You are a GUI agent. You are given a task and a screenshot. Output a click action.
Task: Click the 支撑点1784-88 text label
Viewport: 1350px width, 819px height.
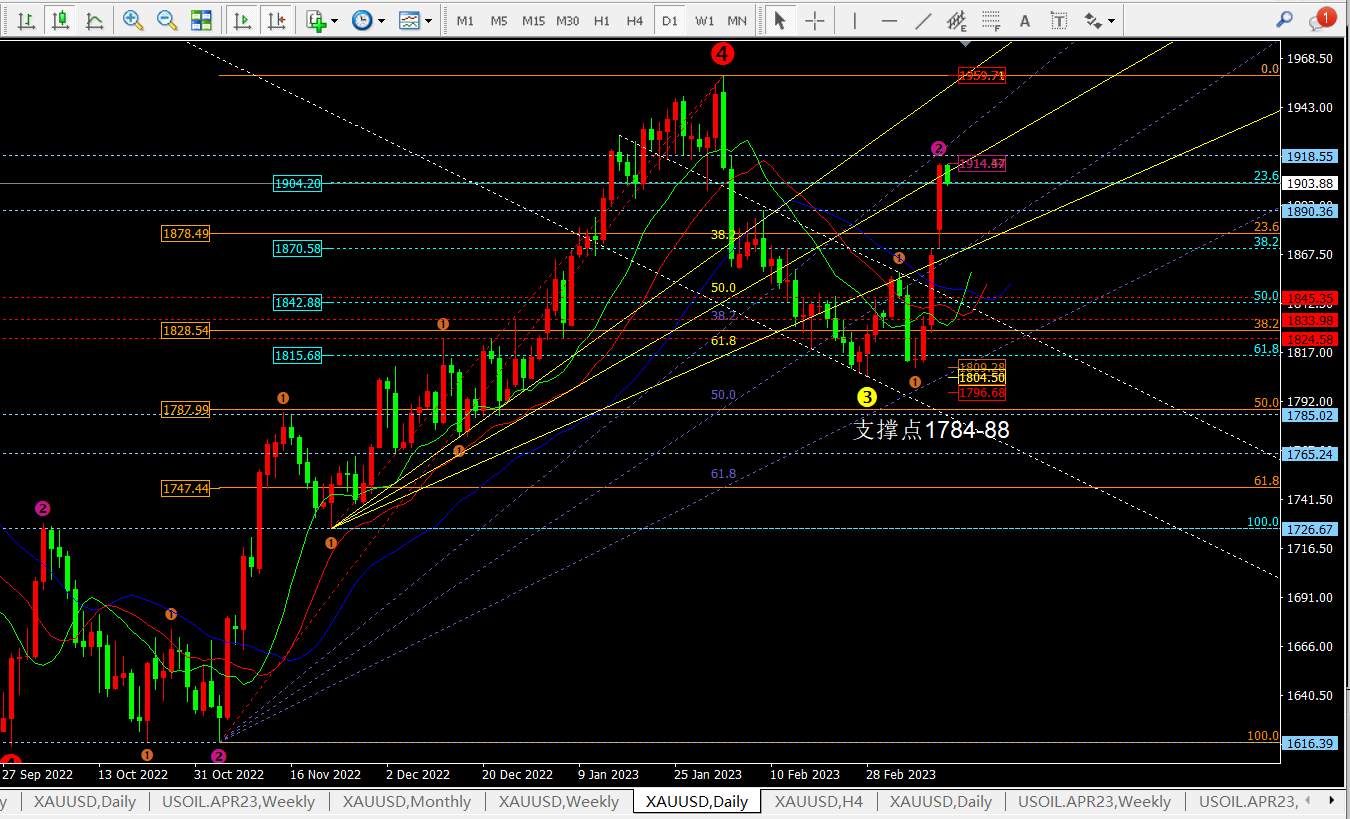(x=931, y=430)
